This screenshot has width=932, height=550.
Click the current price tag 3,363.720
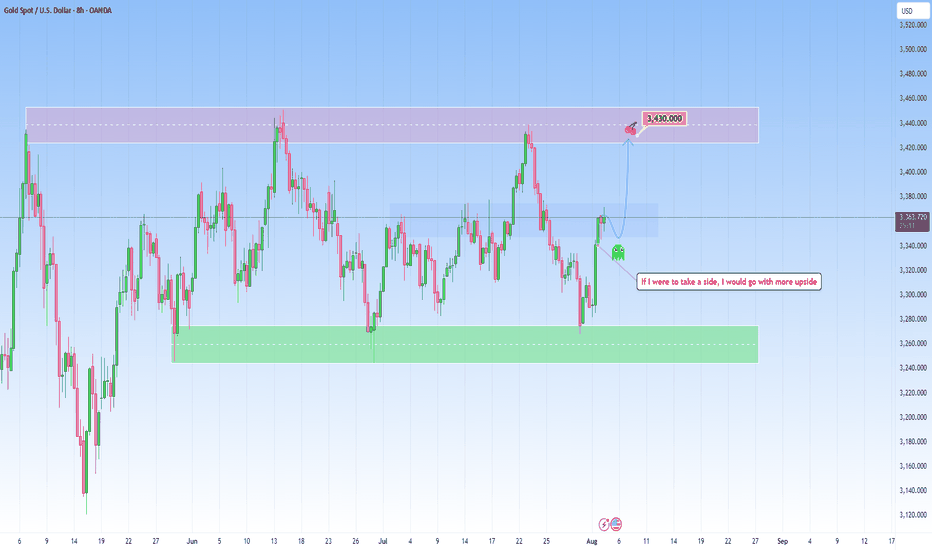pos(912,221)
